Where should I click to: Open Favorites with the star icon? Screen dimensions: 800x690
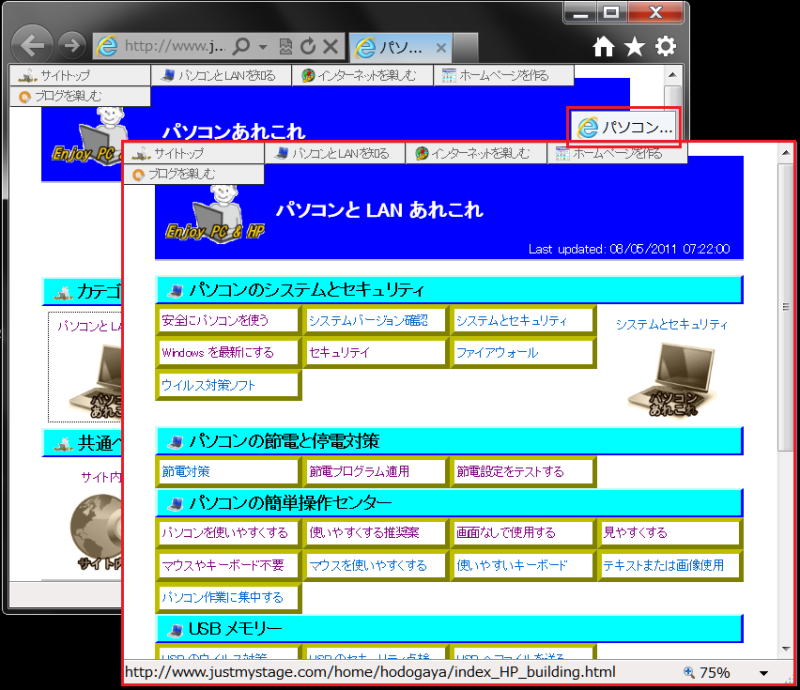click(x=634, y=46)
